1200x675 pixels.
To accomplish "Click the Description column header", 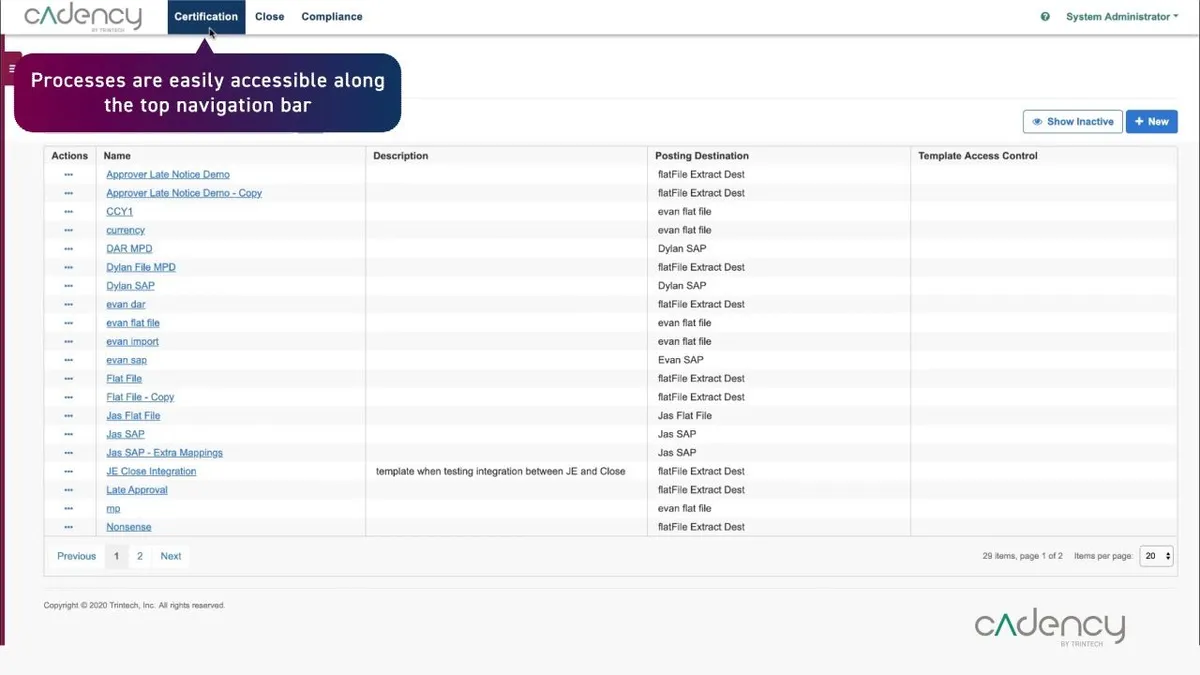I will click(x=401, y=156).
